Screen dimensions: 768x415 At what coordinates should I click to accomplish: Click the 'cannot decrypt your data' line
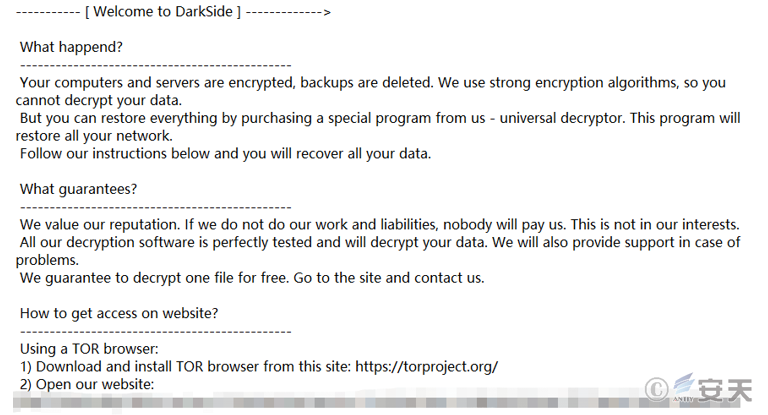(x=98, y=100)
